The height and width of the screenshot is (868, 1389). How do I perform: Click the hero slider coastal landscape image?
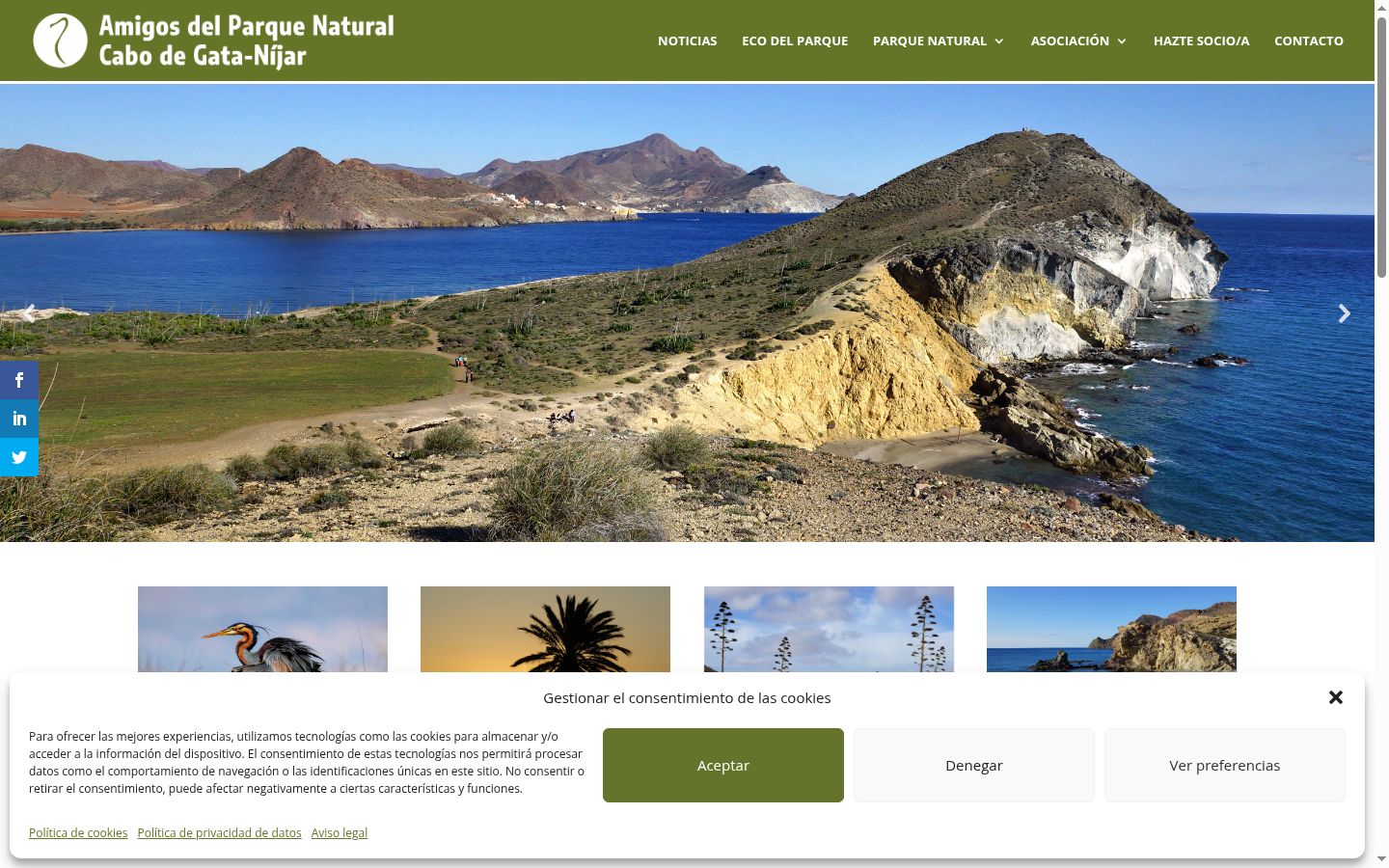687,312
